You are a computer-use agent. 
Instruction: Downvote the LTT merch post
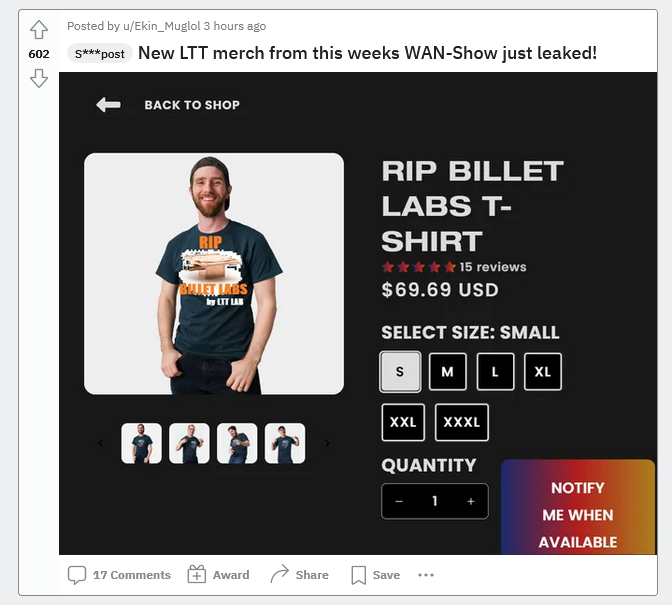pyautogui.click(x=39, y=78)
